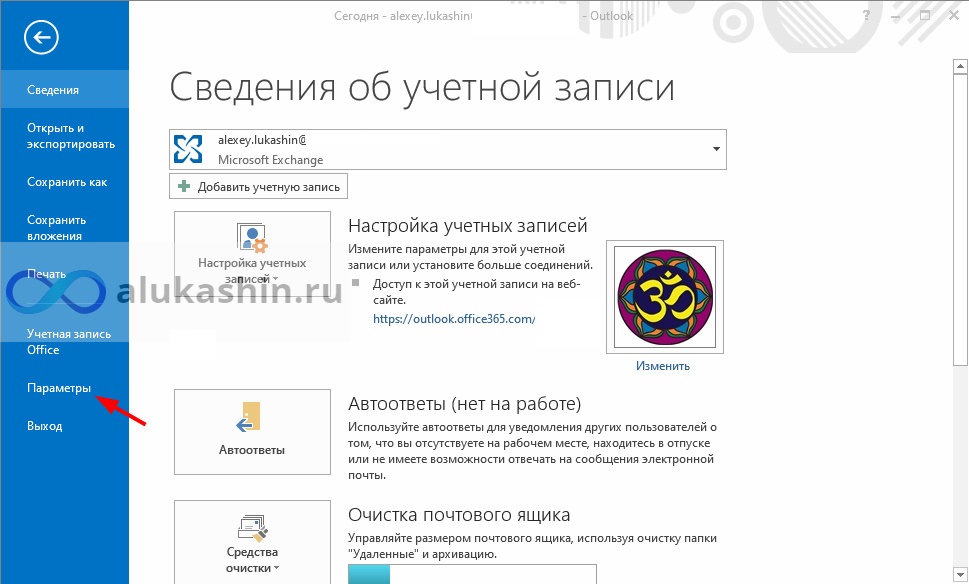Expand the account selection dropdown arrow
The width and height of the screenshot is (969, 584).
[x=716, y=149]
